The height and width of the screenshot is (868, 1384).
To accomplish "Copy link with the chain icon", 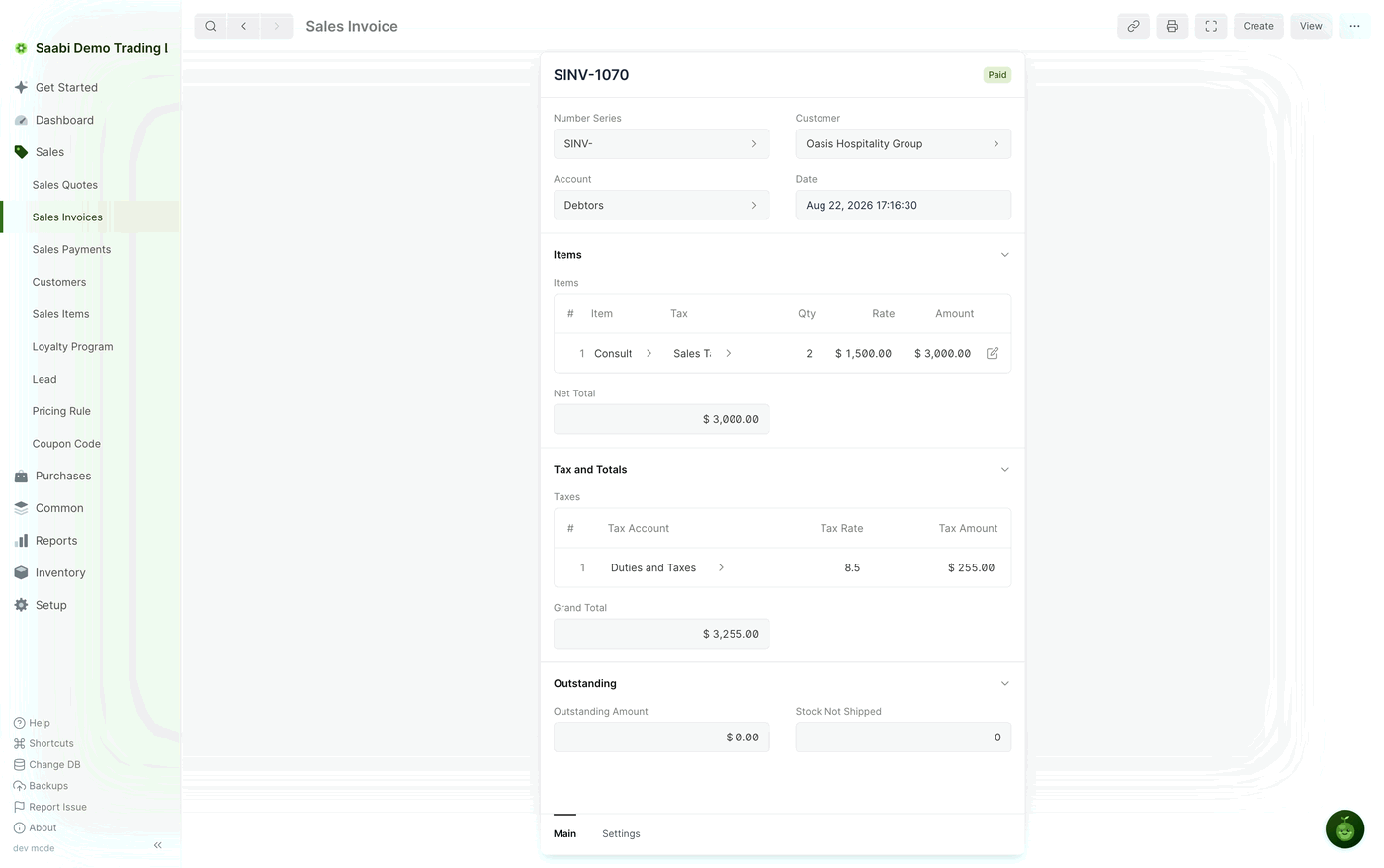I will coord(1133,26).
